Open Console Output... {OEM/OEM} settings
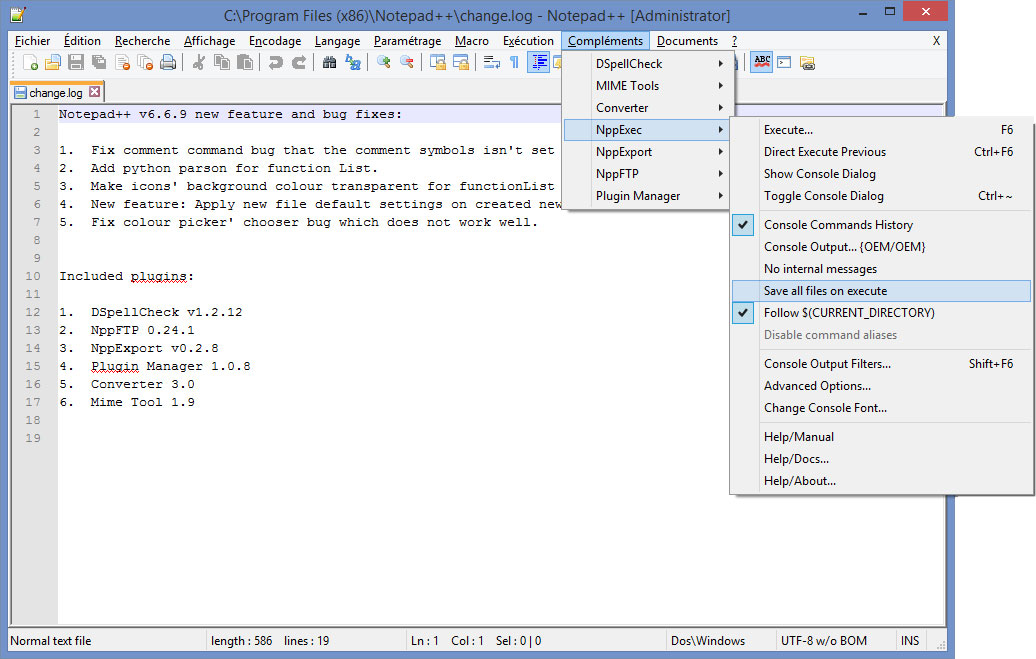This screenshot has width=1036, height=659. coord(881,247)
